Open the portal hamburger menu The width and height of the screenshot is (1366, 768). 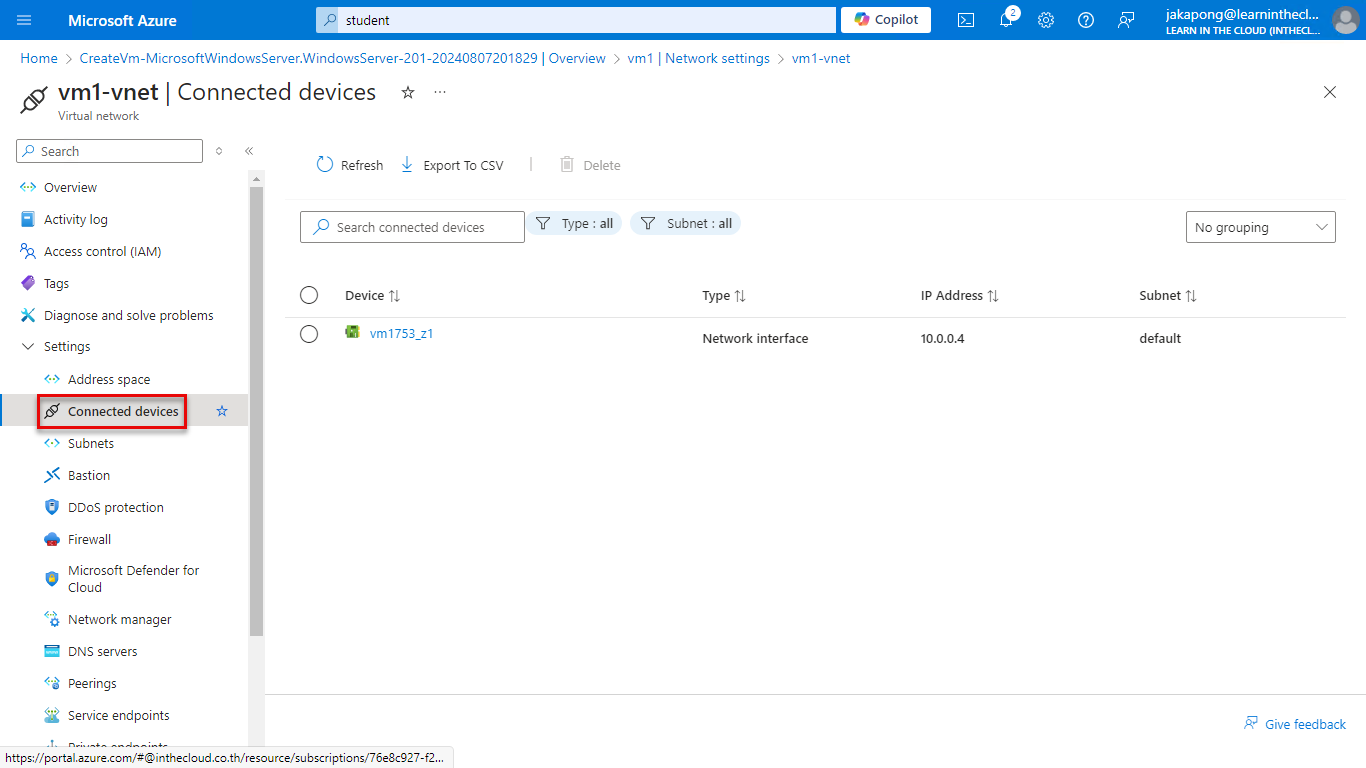point(24,20)
